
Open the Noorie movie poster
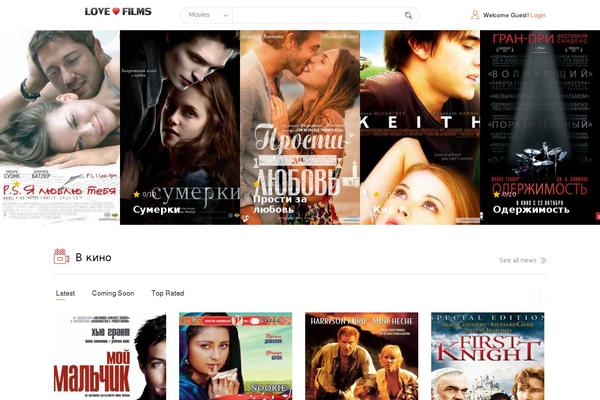(x=236, y=356)
